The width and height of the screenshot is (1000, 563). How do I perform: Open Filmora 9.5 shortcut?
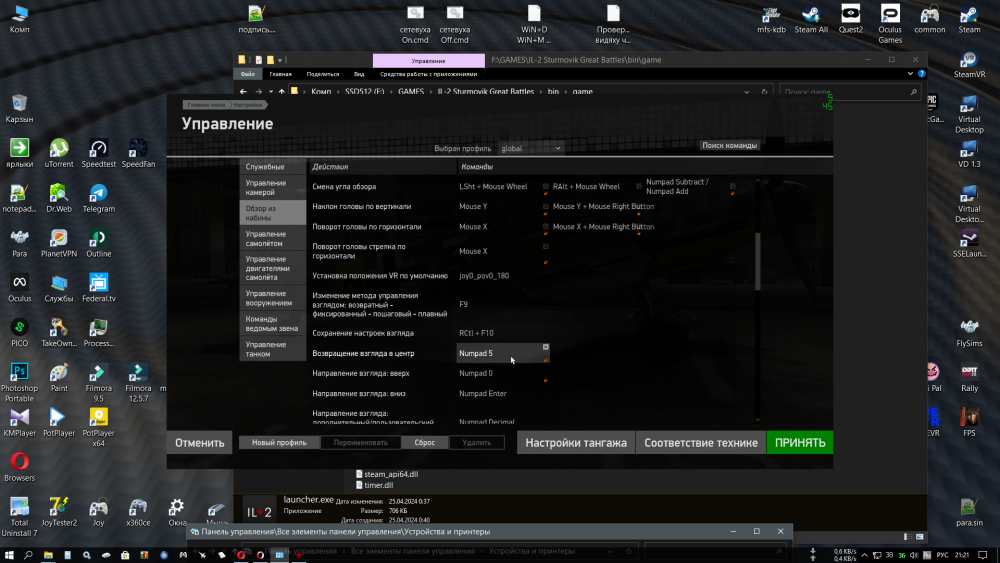coord(98,382)
